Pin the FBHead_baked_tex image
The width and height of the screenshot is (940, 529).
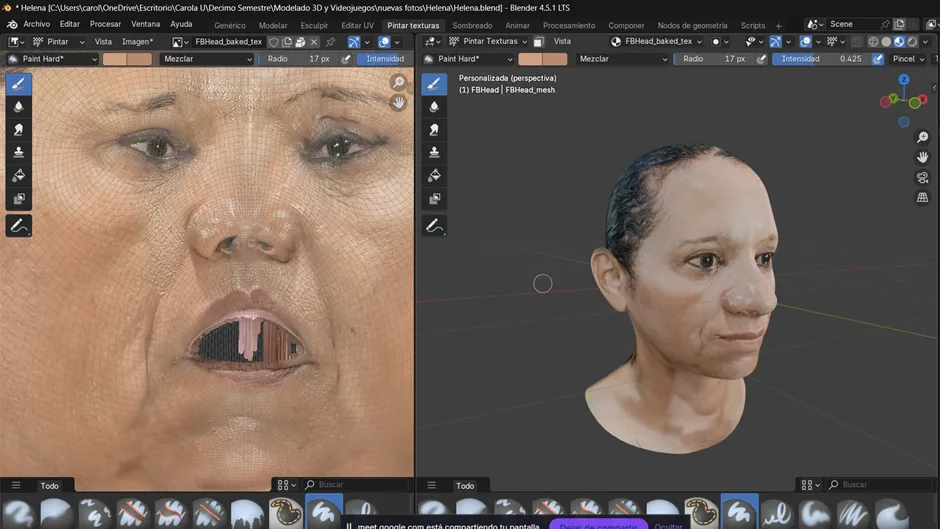point(330,42)
